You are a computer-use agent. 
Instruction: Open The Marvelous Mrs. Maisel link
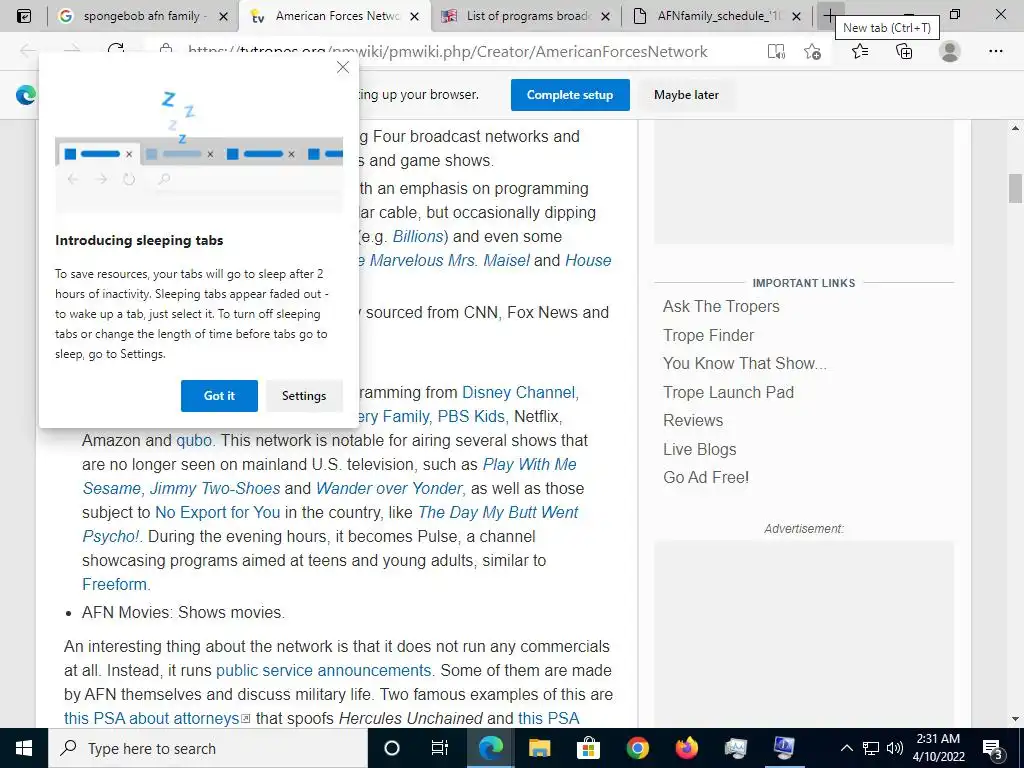[x=444, y=261]
